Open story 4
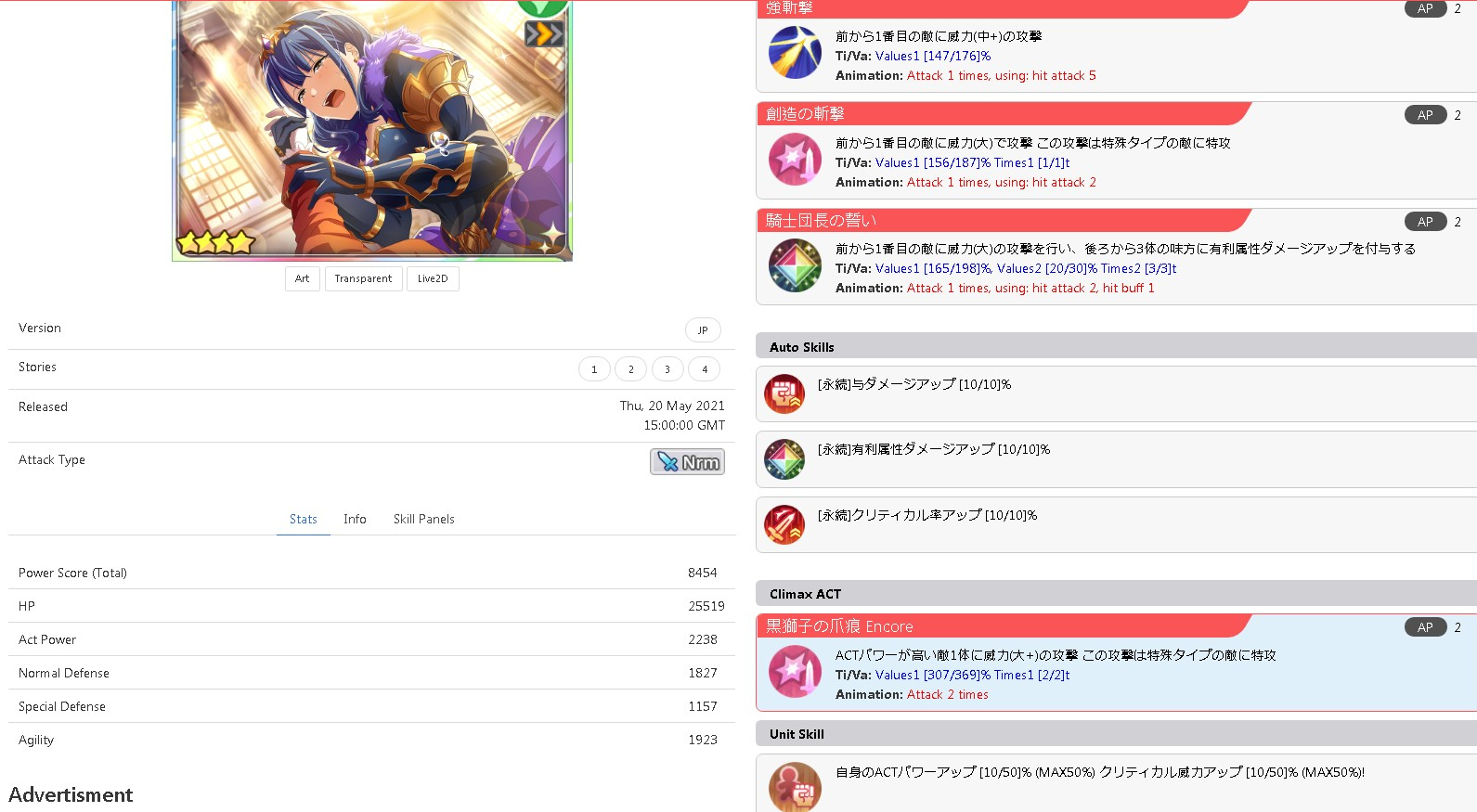 click(x=705, y=369)
